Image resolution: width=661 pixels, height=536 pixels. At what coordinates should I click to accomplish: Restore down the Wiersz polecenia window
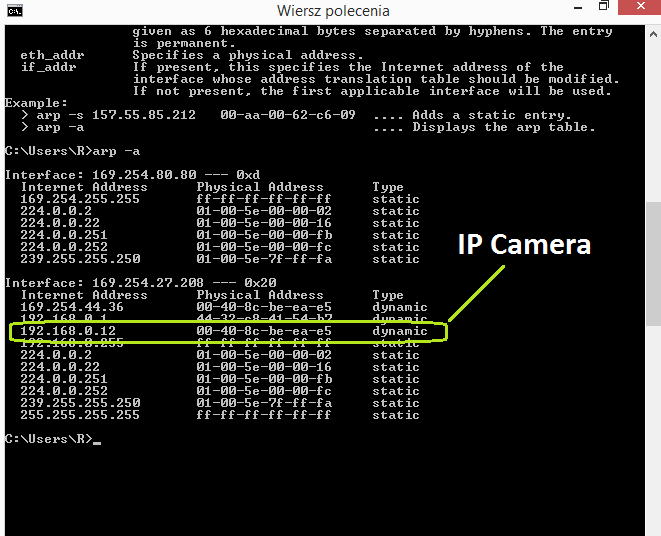click(x=604, y=6)
